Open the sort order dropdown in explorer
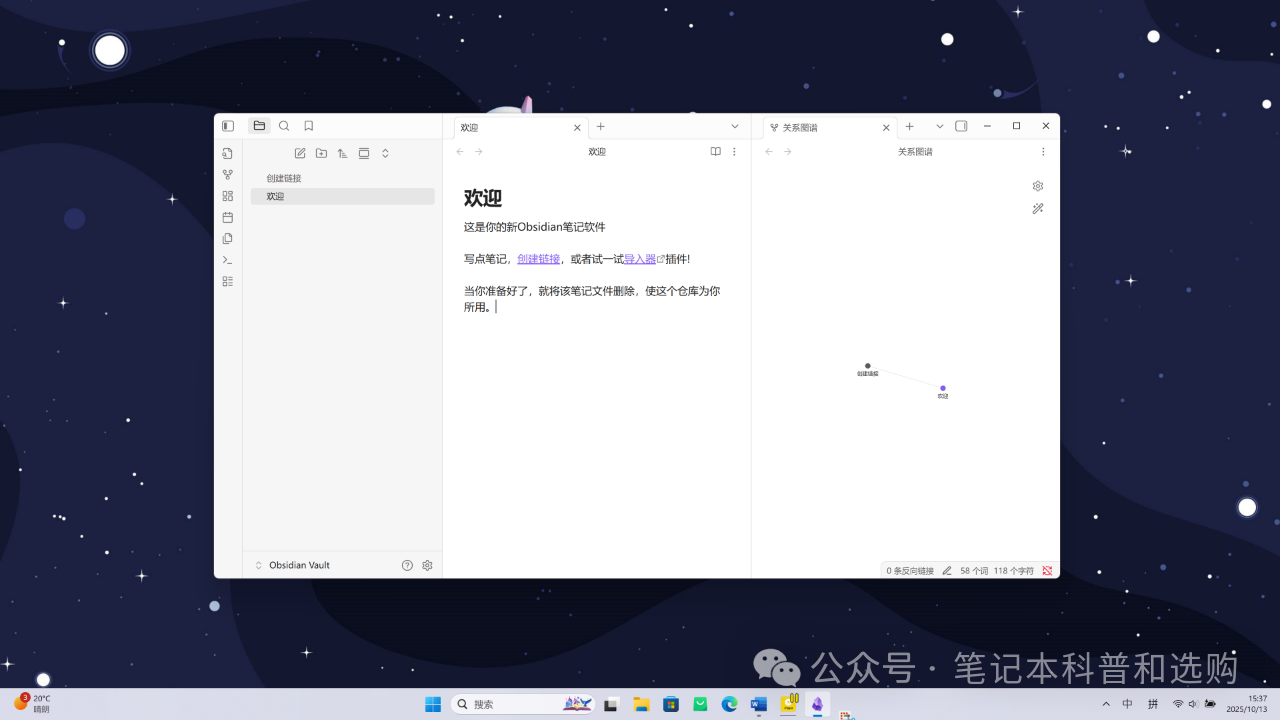The image size is (1280, 720). (342, 153)
